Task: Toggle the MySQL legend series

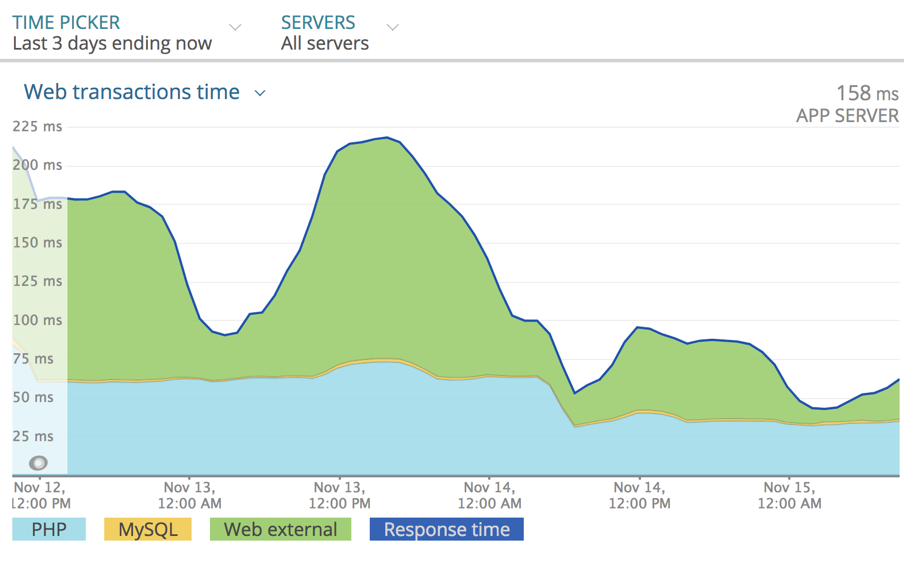Action: point(148,529)
